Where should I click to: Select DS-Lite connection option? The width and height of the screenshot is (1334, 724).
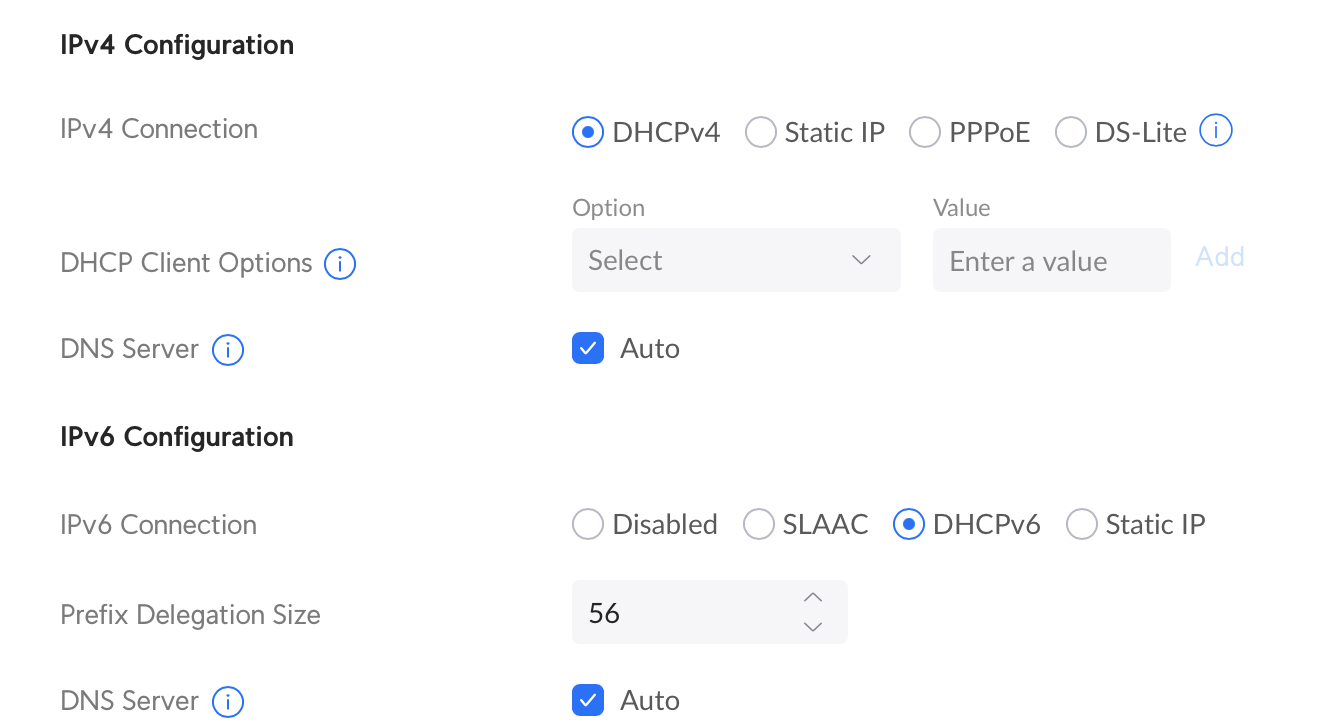[x=1071, y=132]
